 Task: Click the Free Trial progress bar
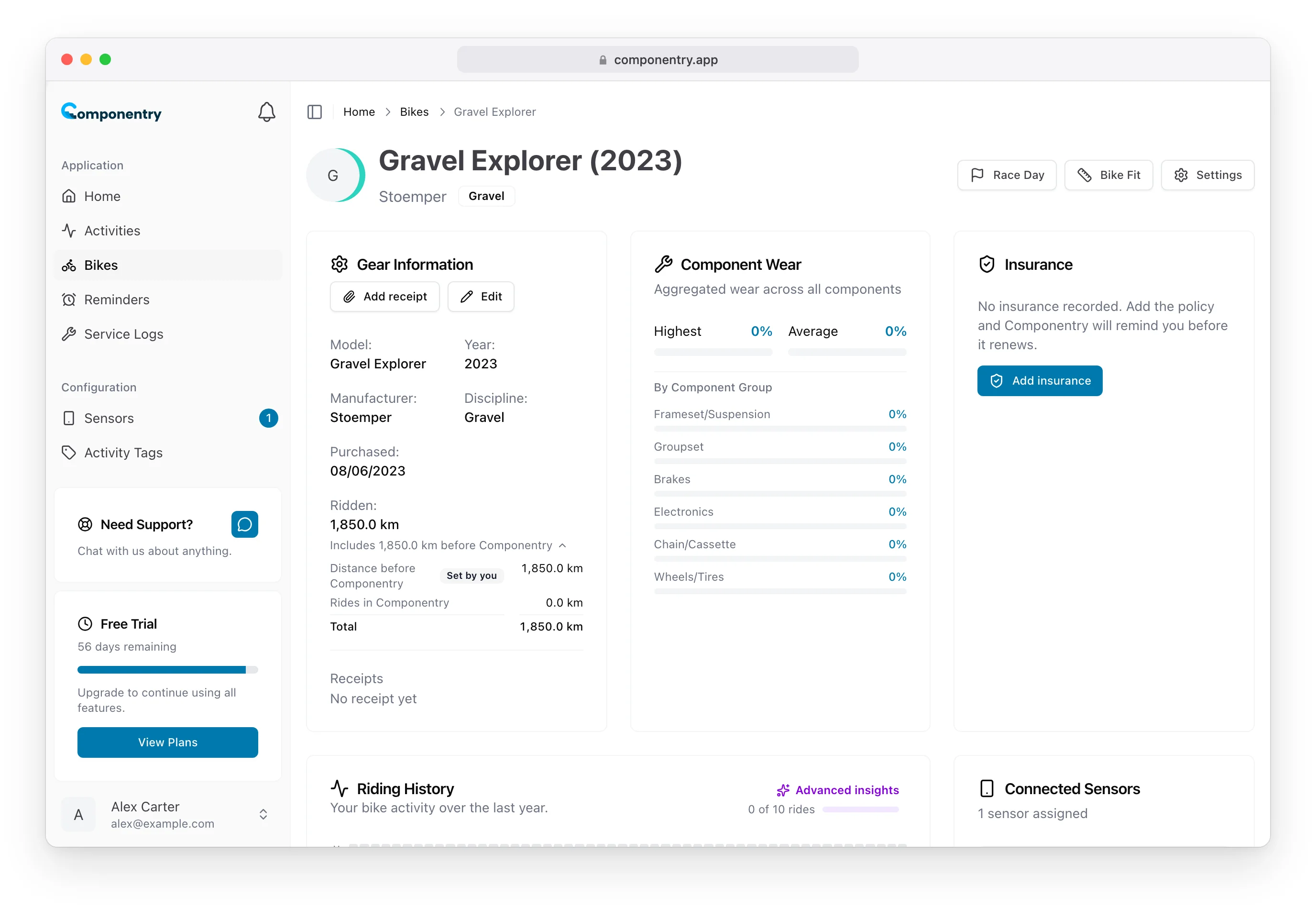coord(168,670)
